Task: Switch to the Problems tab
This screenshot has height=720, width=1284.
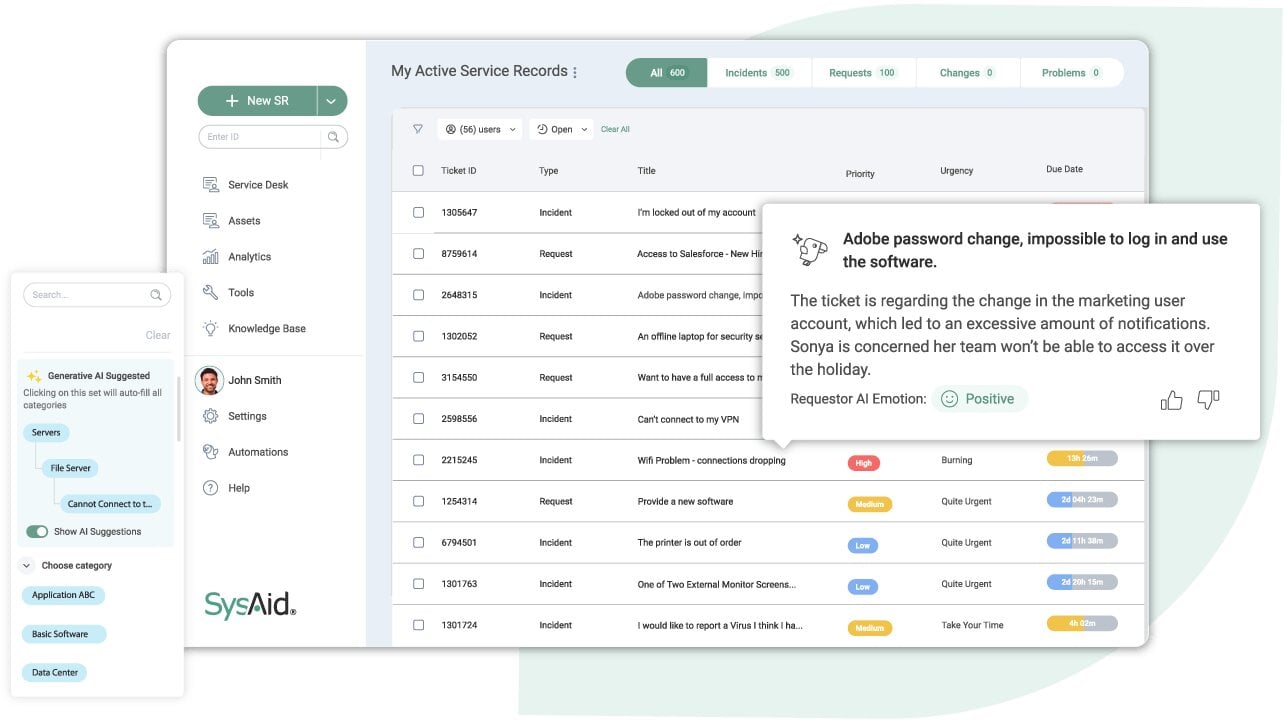Action: (1071, 73)
